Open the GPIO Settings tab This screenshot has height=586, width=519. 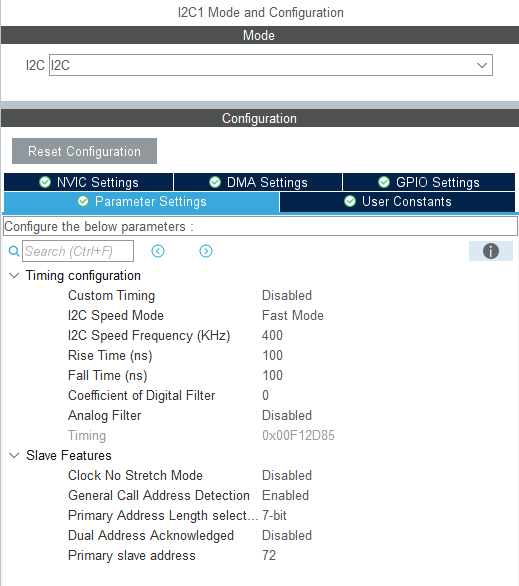(429, 182)
